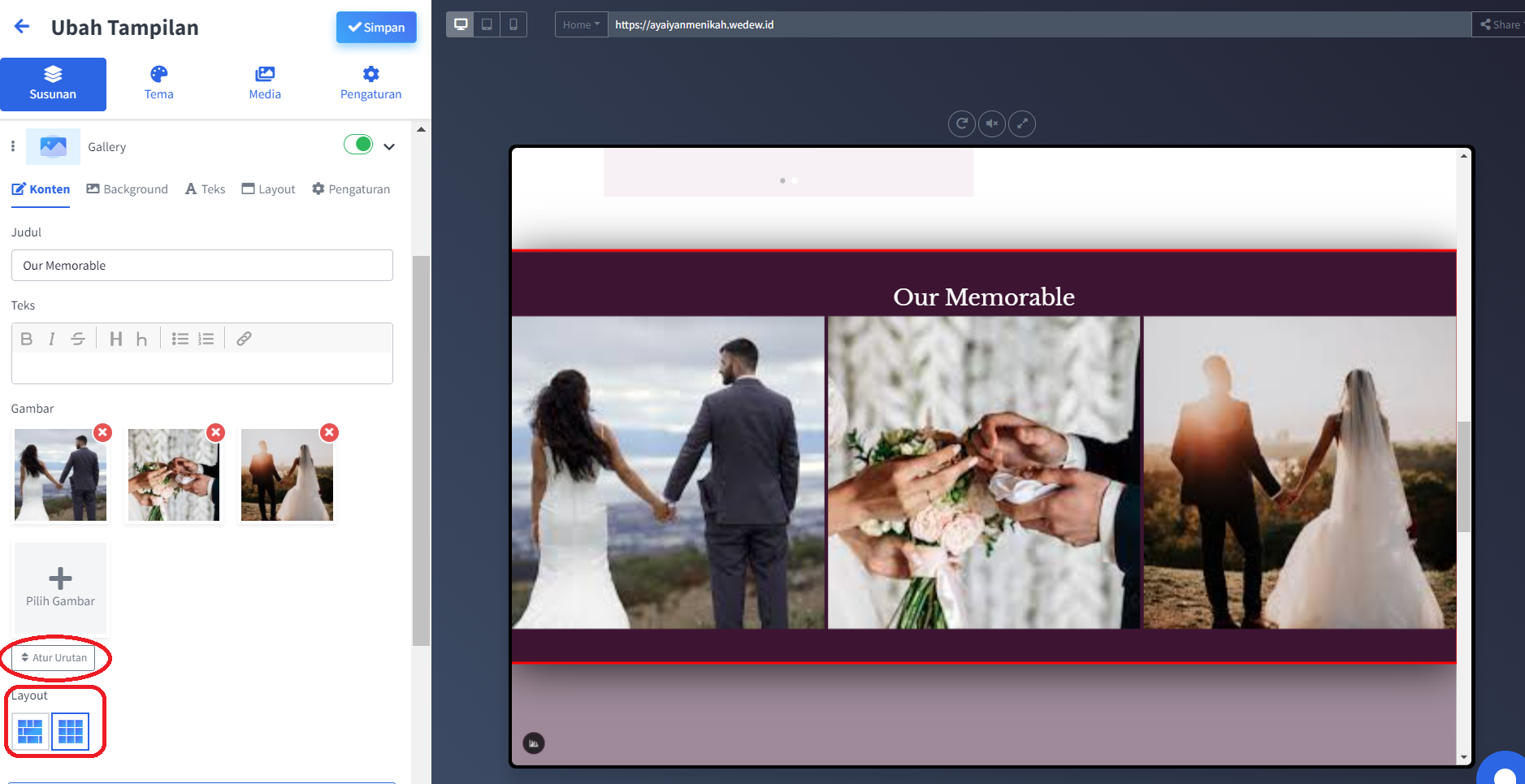
Task: Open the Gallery Pengaturan sub-tab
Action: 351,189
